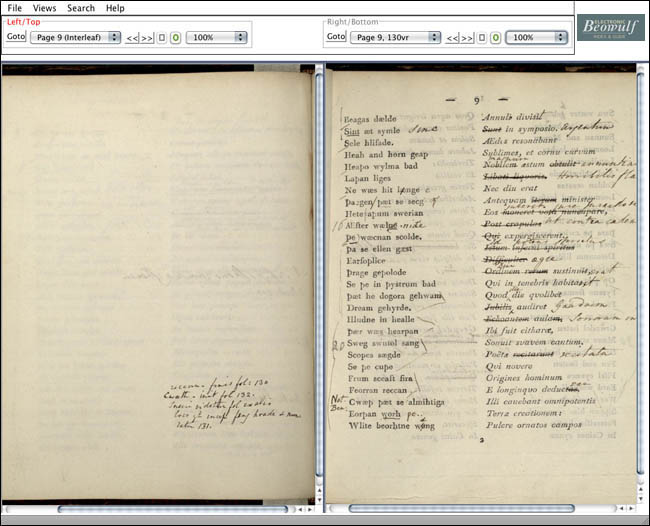Click the line 'Wlite beorhtne wang'
This screenshot has height=526, width=650.
click(x=392, y=426)
